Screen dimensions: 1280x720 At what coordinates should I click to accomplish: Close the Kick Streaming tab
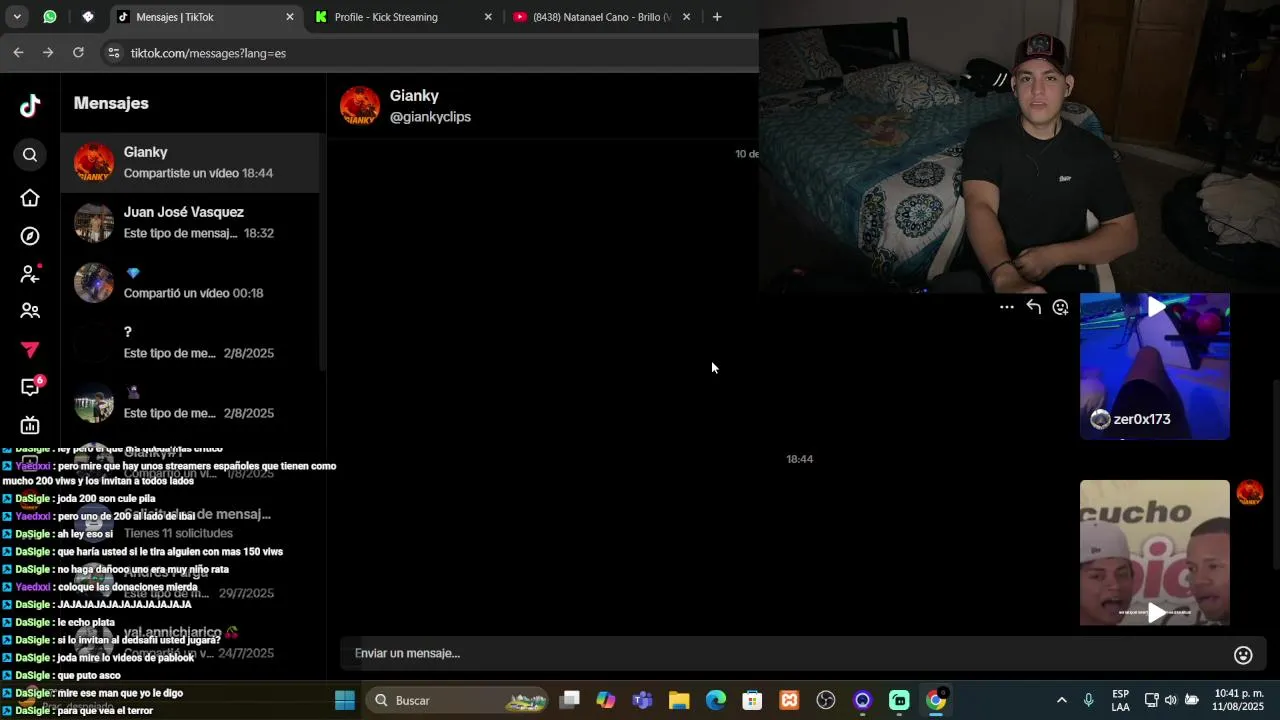click(488, 17)
